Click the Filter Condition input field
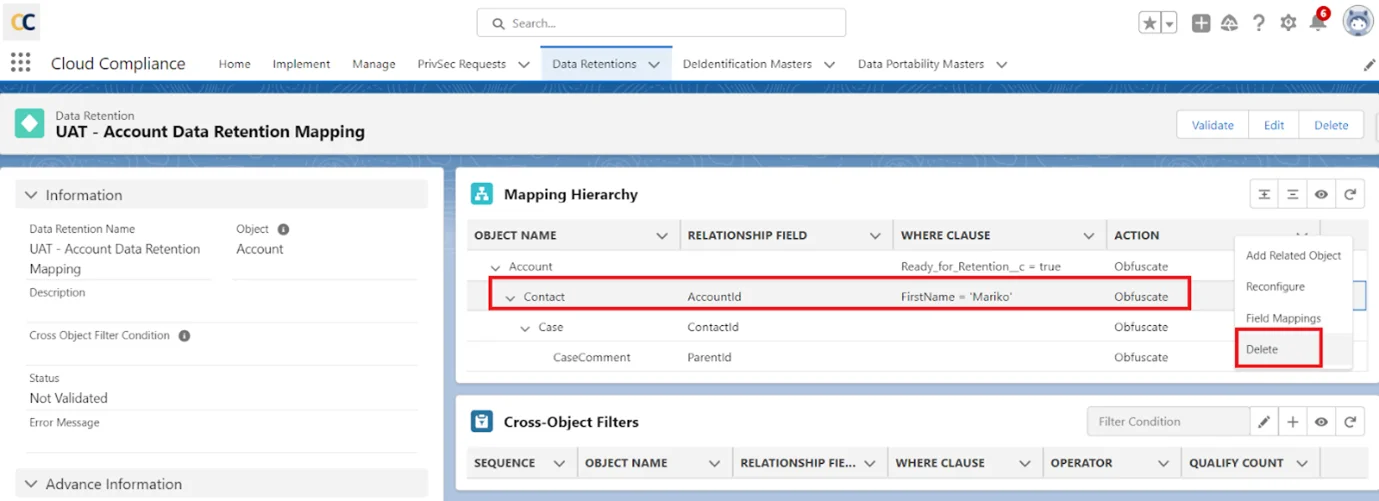Viewport: 1379px width, 501px height. 1167,422
